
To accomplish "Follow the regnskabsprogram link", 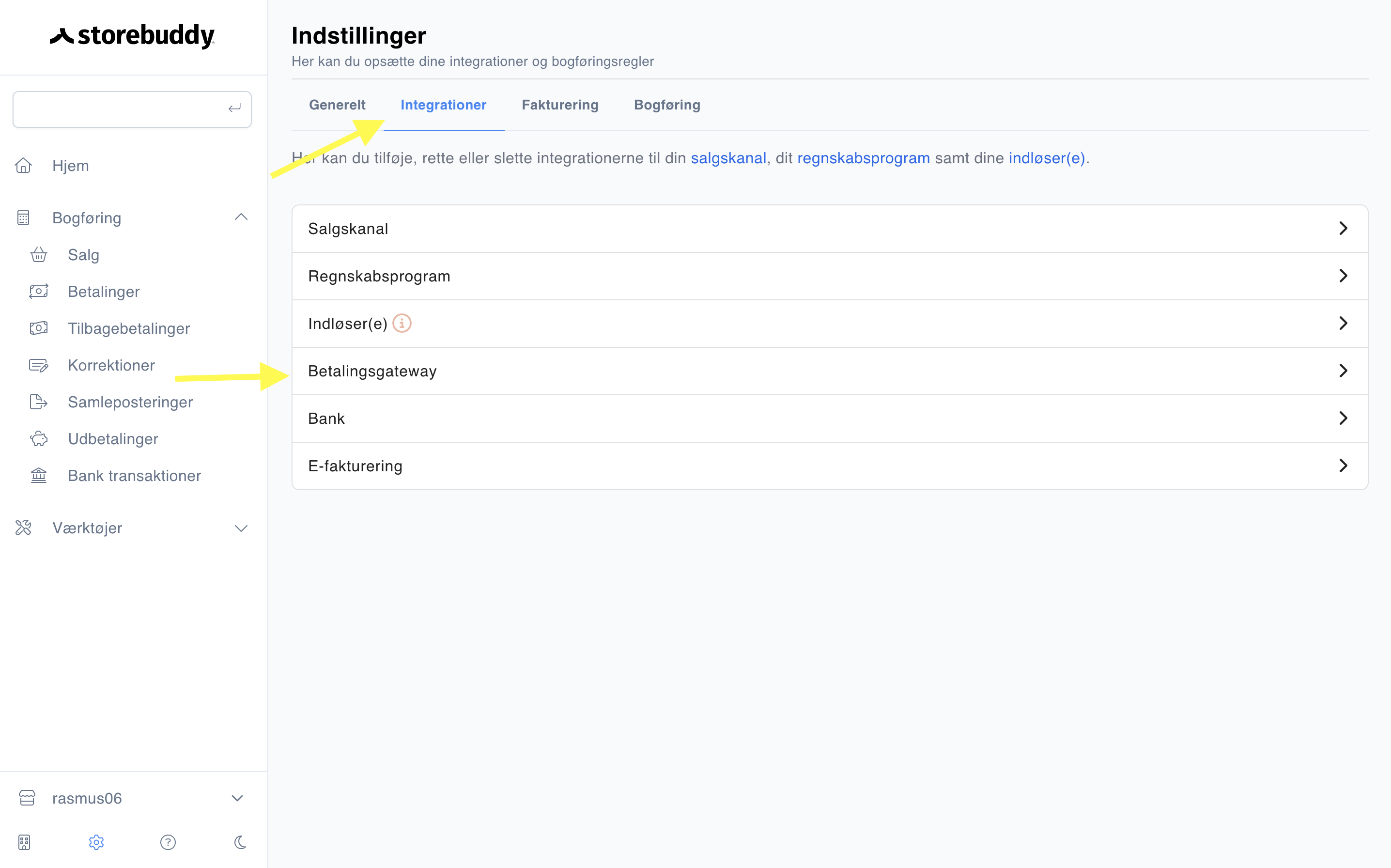I will 863,158.
